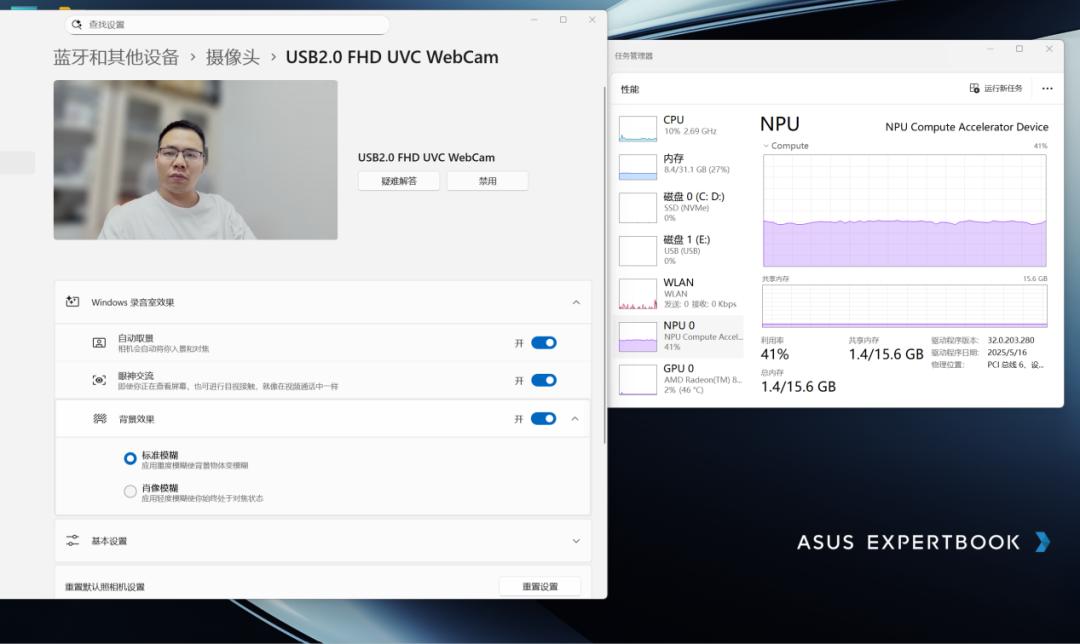Select the CPU mini graph in Task Manager
The width and height of the screenshot is (1080, 644).
(638, 129)
